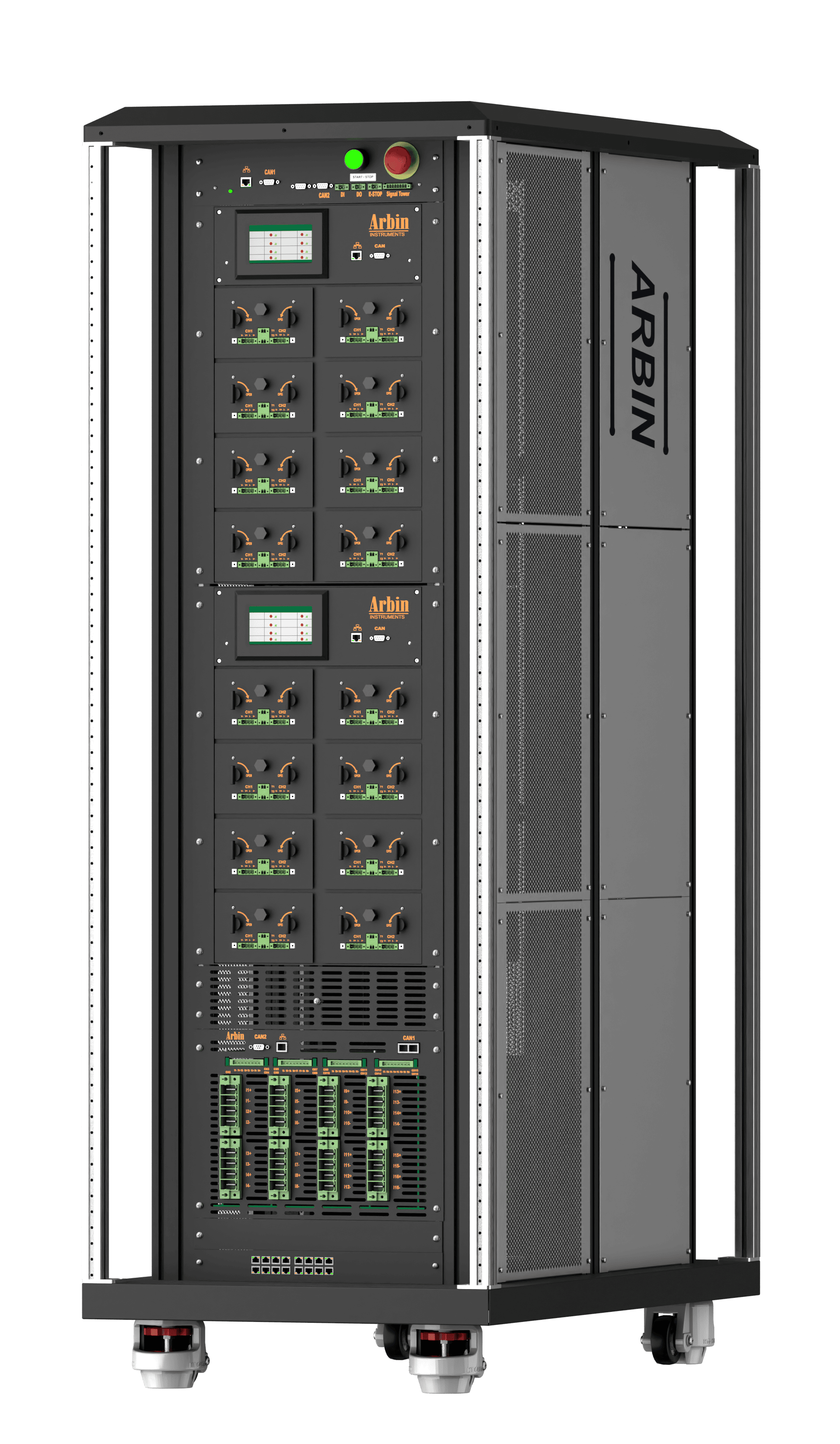Image resolution: width=840 pixels, height=1444 pixels.
Task: Click the I16- terminal label
Action: pyautogui.click(x=396, y=1188)
